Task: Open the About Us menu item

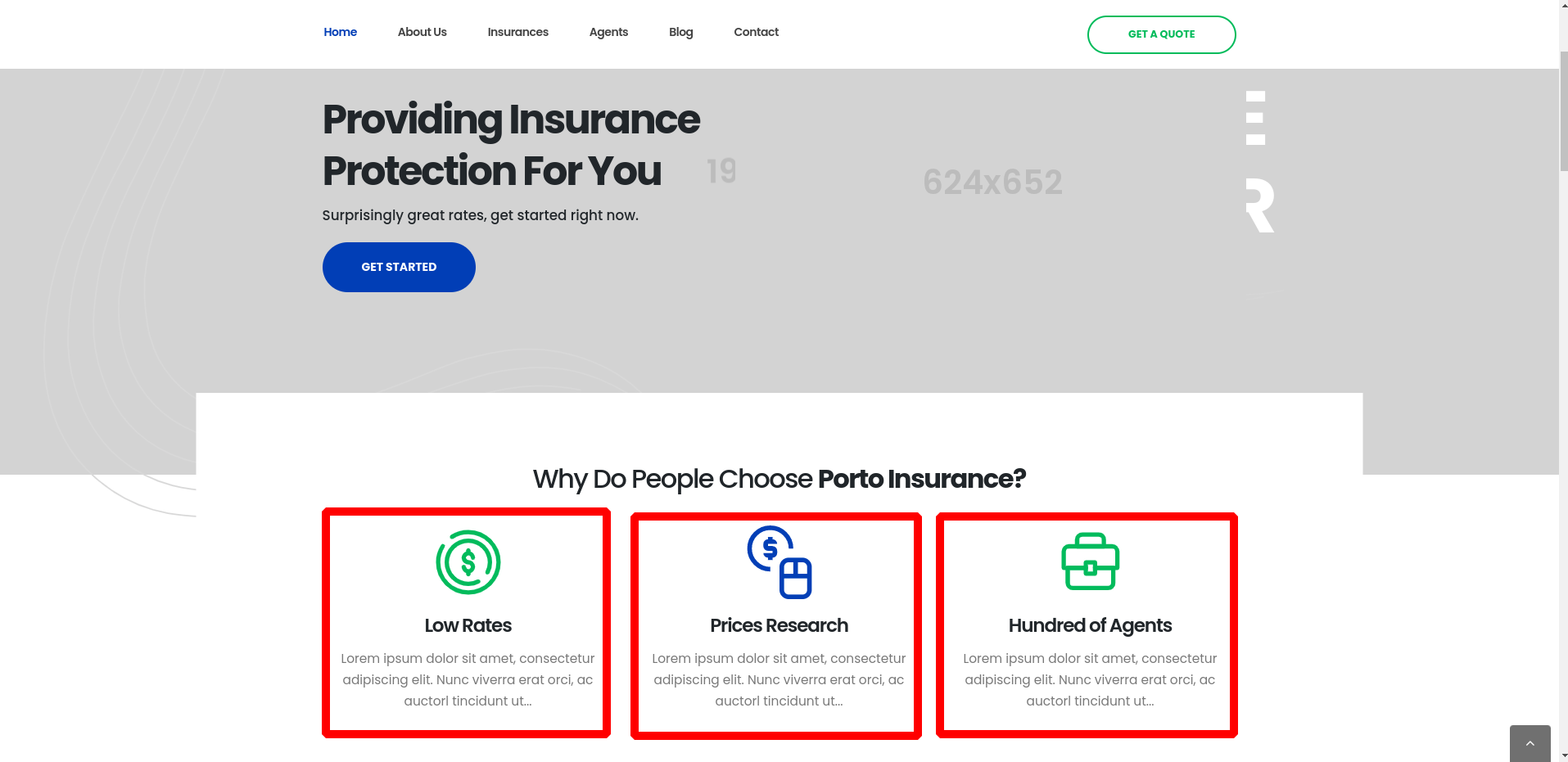Action: click(422, 32)
